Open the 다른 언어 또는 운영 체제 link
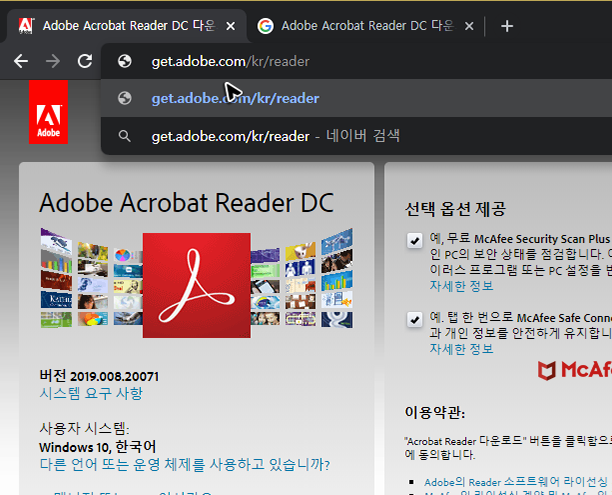The image size is (612, 495). click(185, 465)
